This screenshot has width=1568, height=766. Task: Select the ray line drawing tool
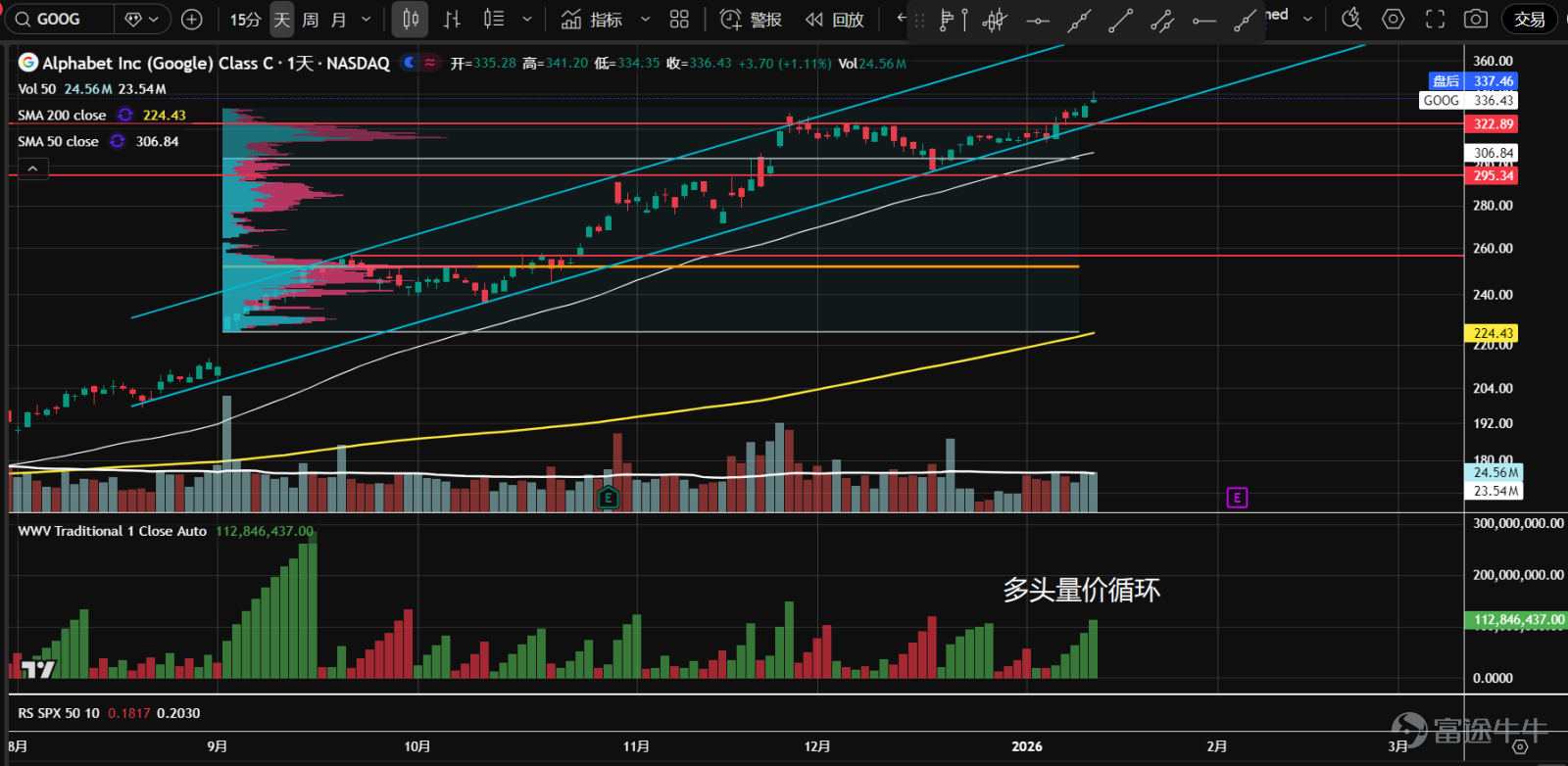[x=1245, y=20]
